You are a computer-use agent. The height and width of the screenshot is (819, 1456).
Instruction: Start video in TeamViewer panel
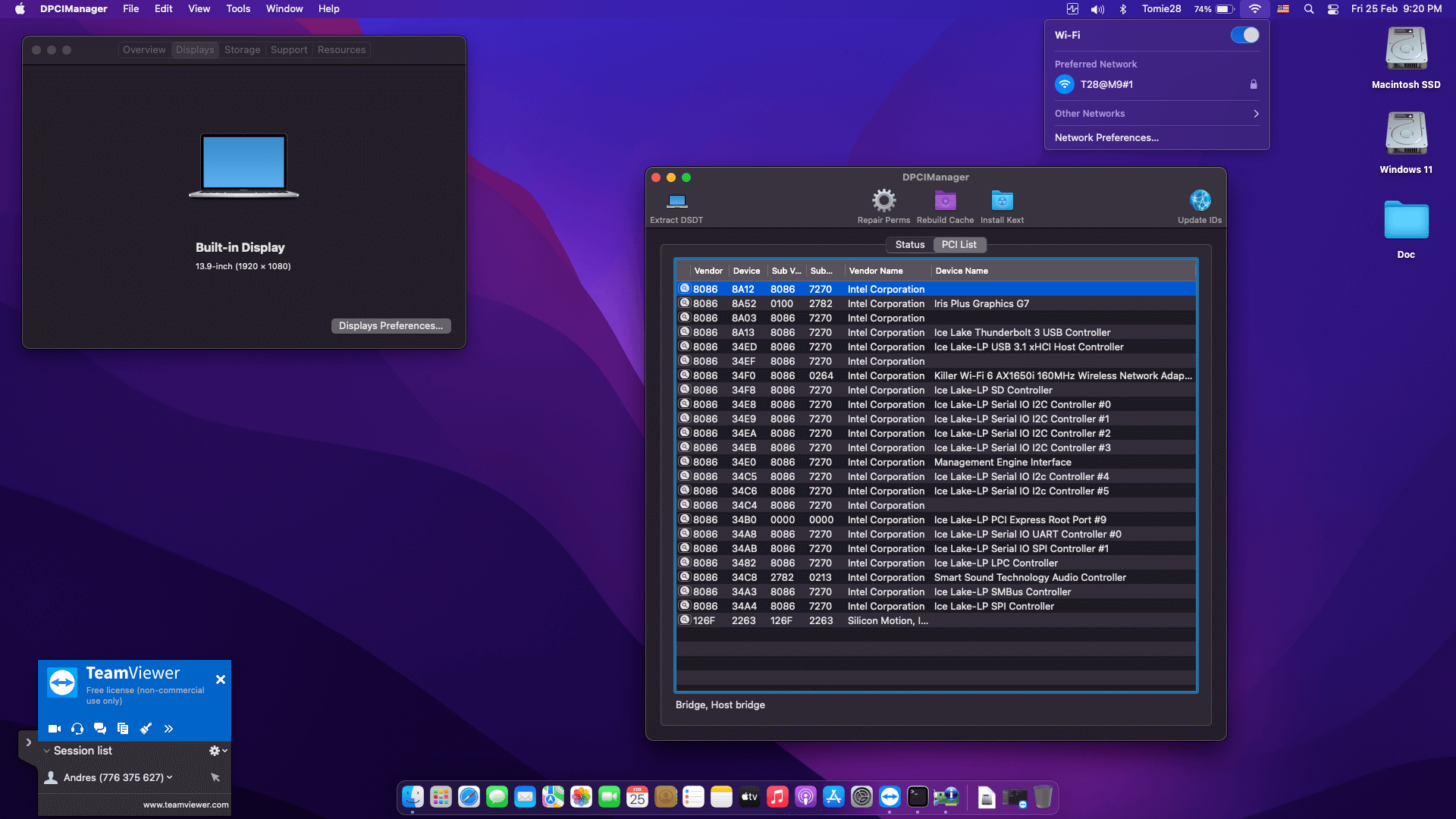(x=55, y=729)
